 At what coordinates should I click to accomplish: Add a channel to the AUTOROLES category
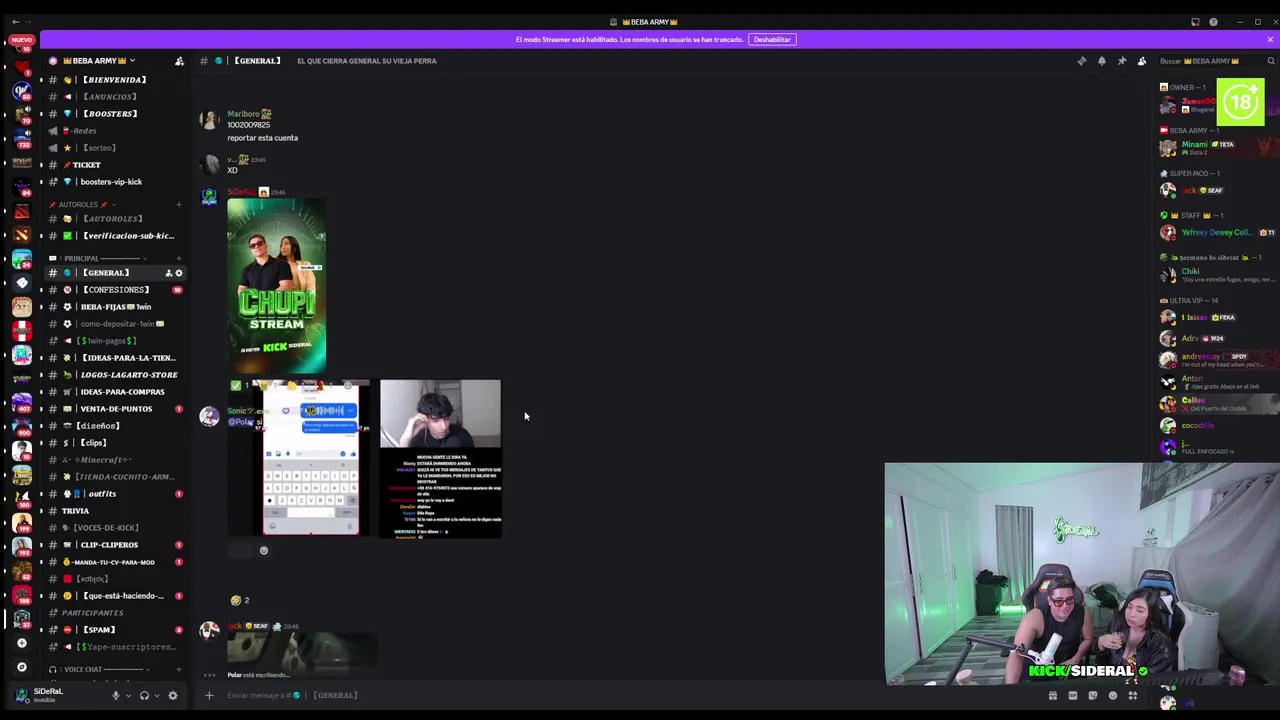(x=178, y=204)
